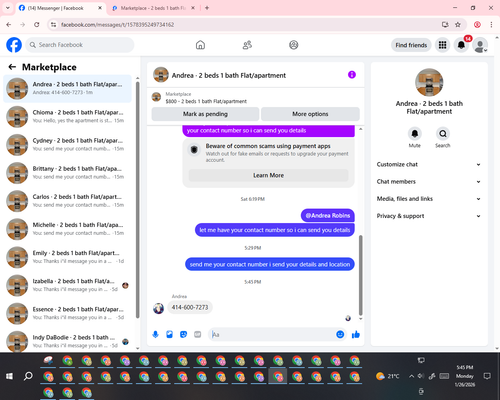Open the Friends icon in top navigation

coord(247,45)
